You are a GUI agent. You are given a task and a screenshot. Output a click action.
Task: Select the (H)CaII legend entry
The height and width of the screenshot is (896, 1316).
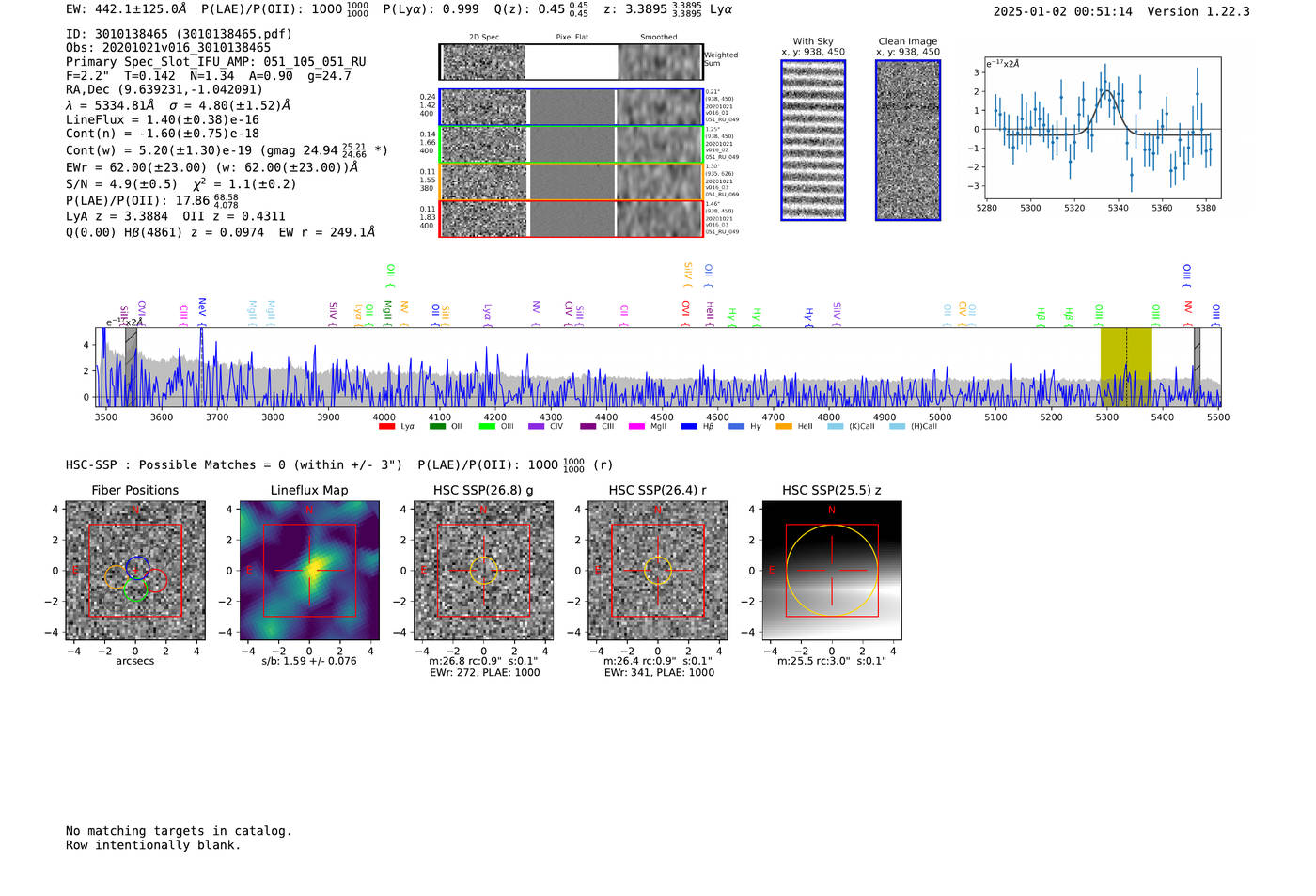(x=914, y=427)
